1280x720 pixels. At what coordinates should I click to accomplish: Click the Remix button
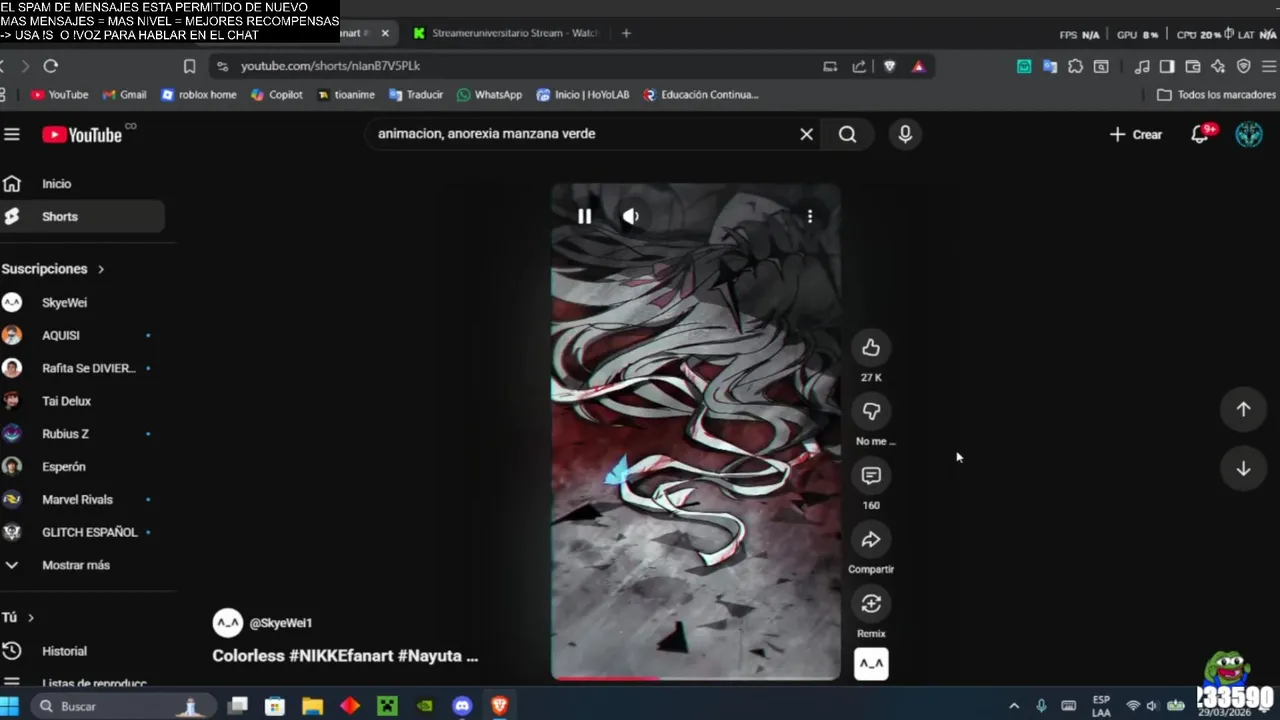pos(871,603)
